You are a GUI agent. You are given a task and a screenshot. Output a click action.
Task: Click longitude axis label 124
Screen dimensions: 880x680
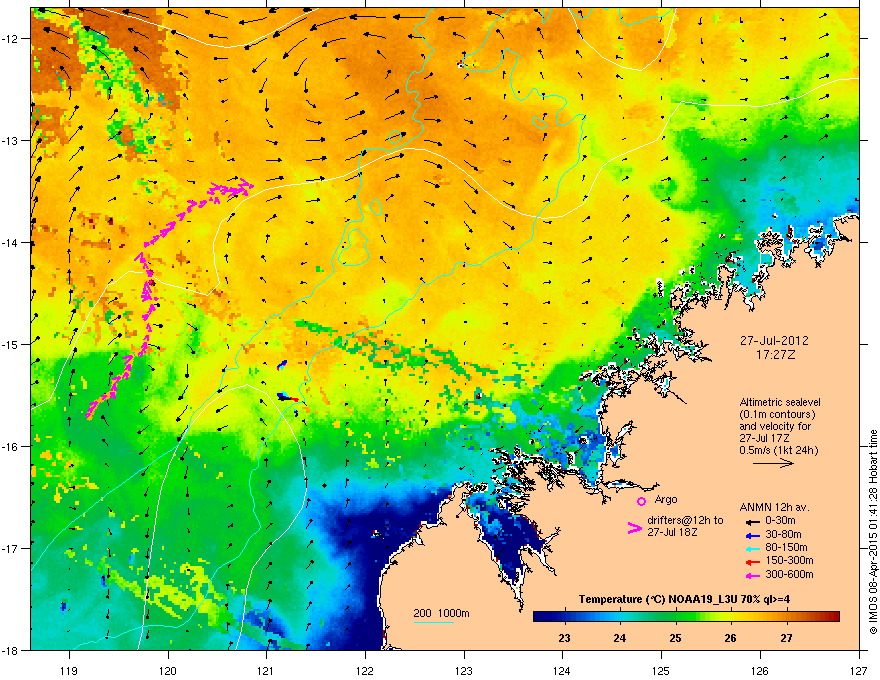(562, 670)
